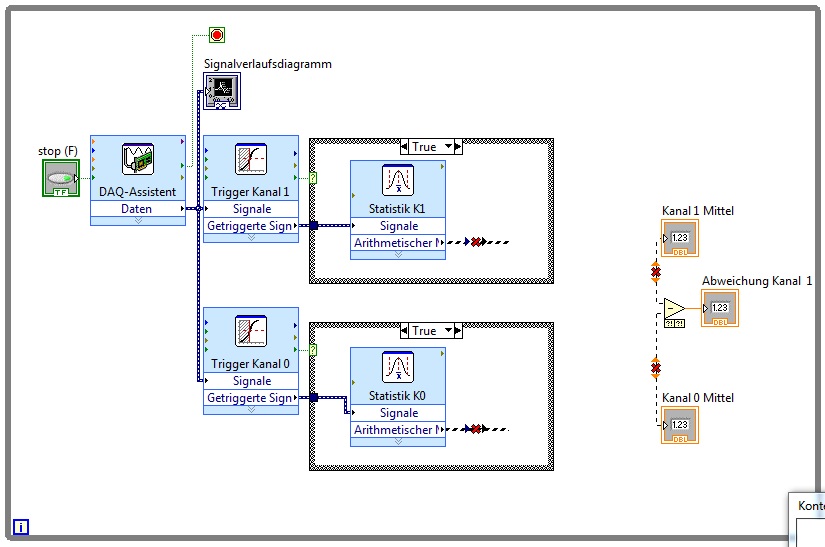Expand the DAQ-Assistent terminal list
The width and height of the screenshot is (825, 547).
(x=138, y=221)
